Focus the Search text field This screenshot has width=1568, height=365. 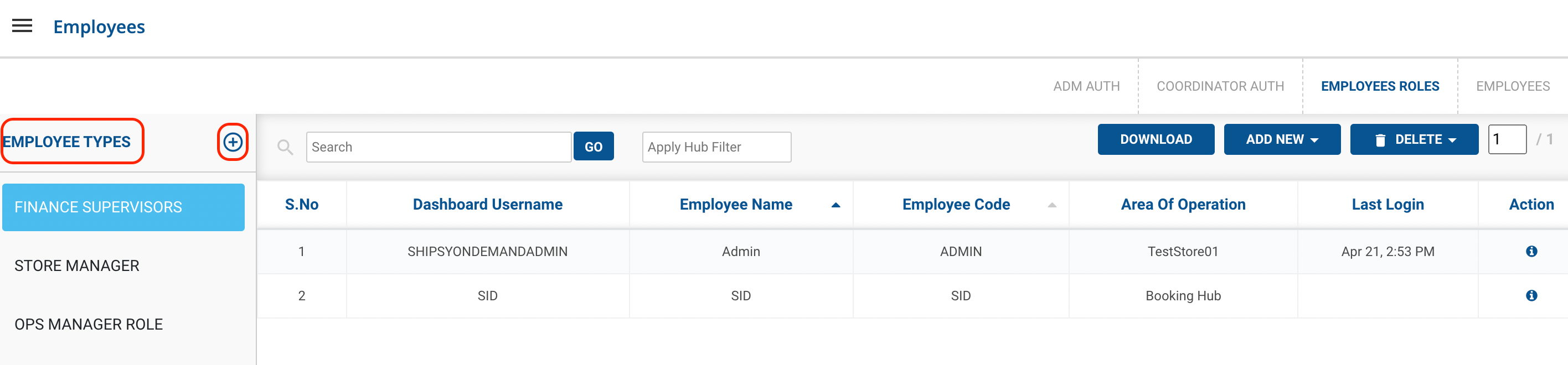click(439, 147)
